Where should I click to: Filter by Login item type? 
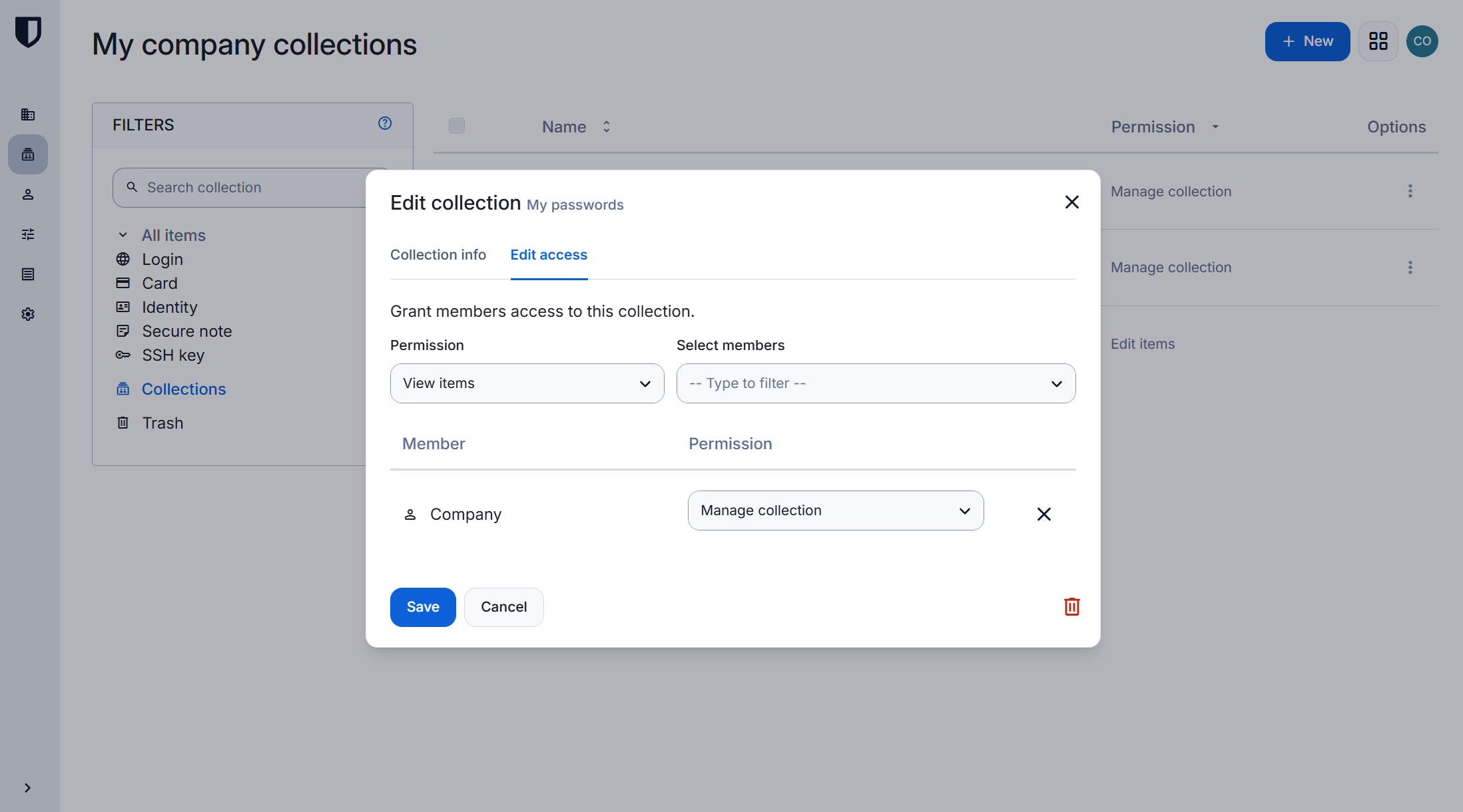click(x=162, y=260)
